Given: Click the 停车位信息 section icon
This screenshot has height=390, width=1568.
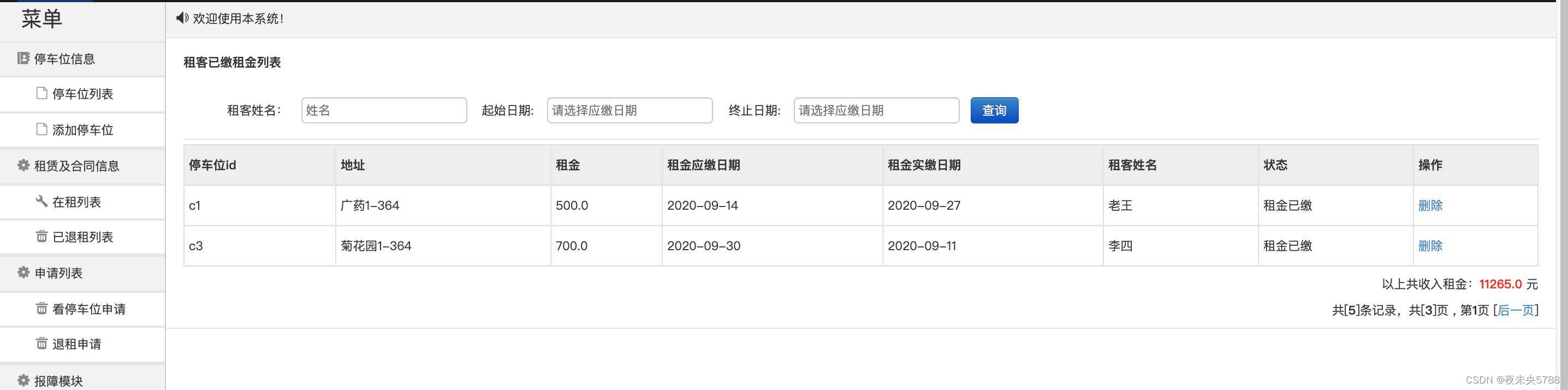Looking at the screenshot, I should pos(23,58).
